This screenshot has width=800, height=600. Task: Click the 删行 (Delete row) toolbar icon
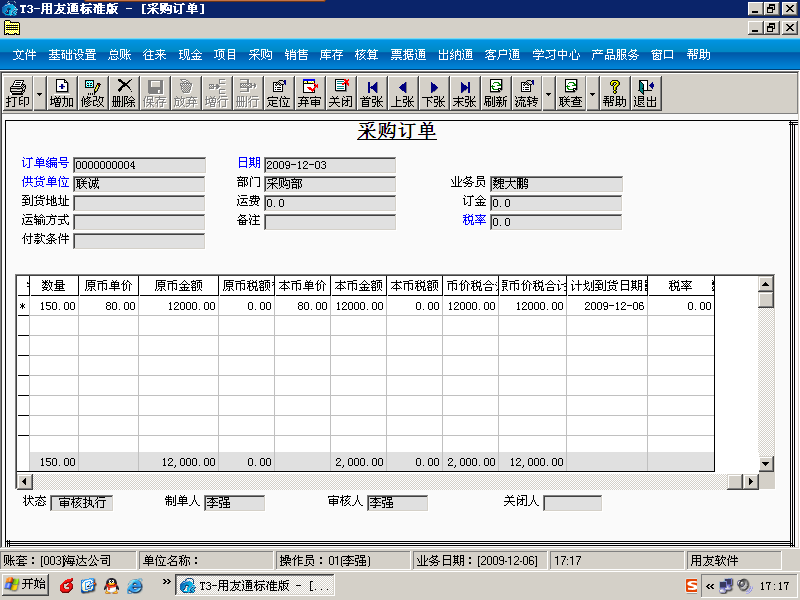pos(247,93)
